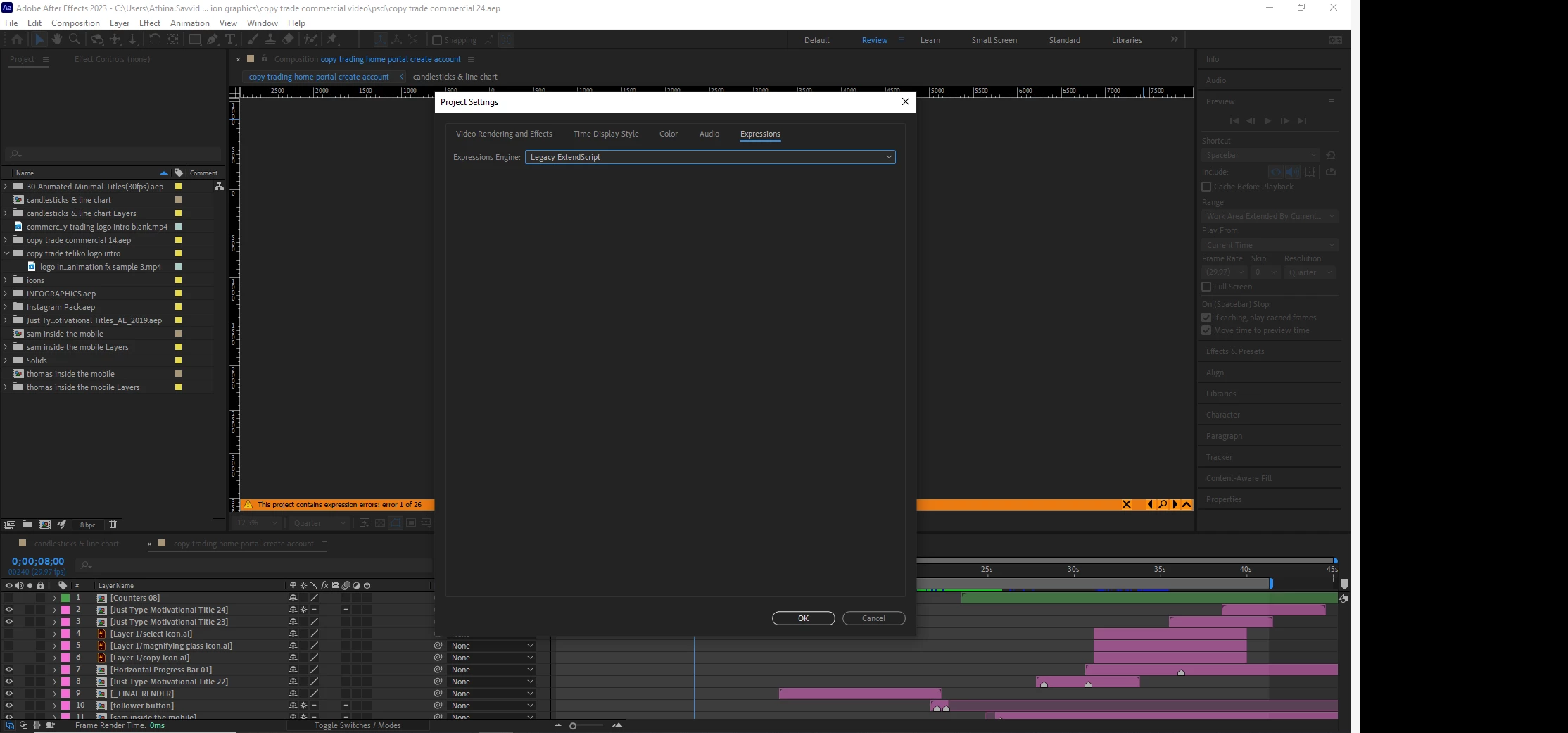Image resolution: width=1568 pixels, height=733 pixels.
Task: Select the Hand tool
Action: 57,39
